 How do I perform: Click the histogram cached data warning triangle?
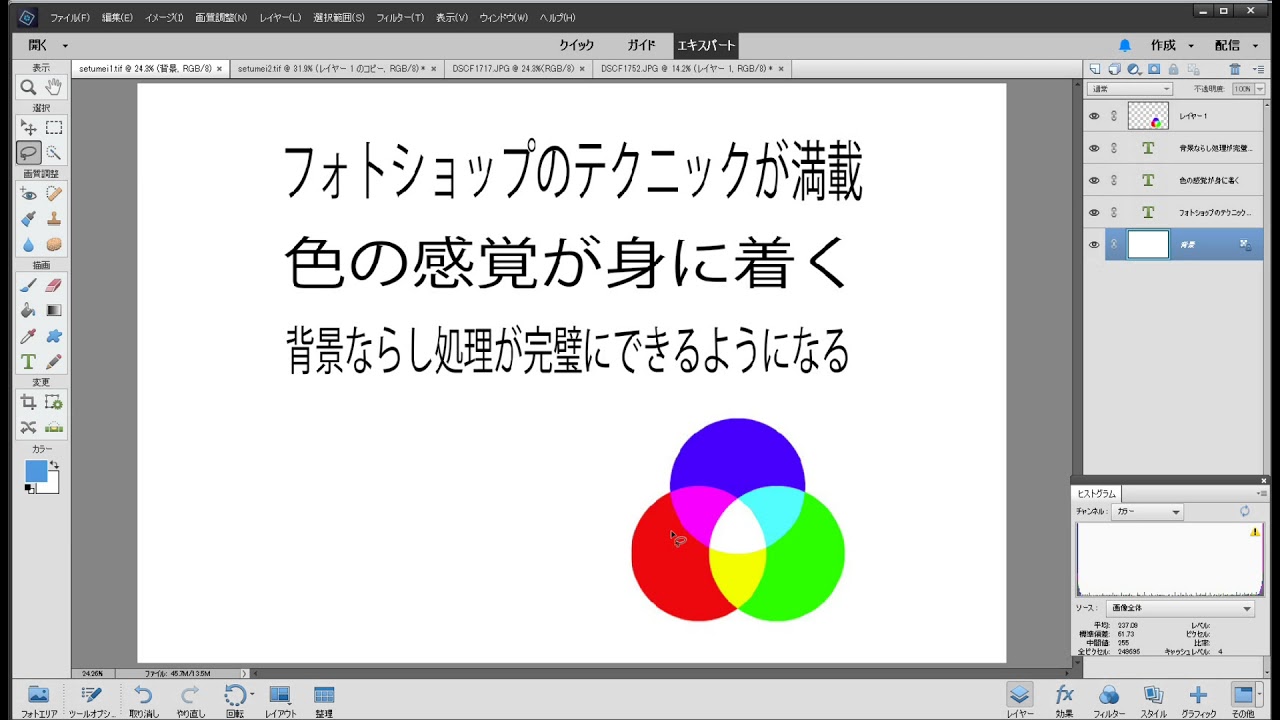1255,532
